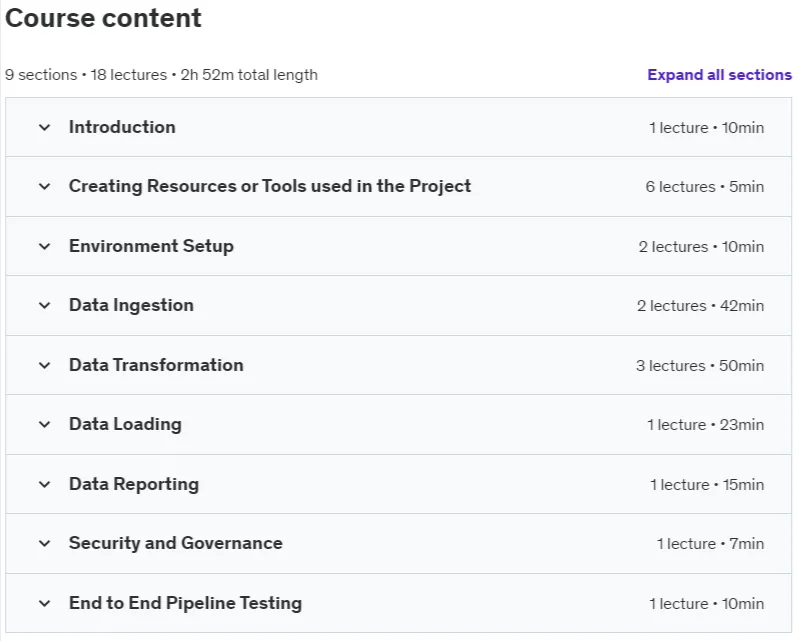Expand the Security and Governance chevron

45,543
